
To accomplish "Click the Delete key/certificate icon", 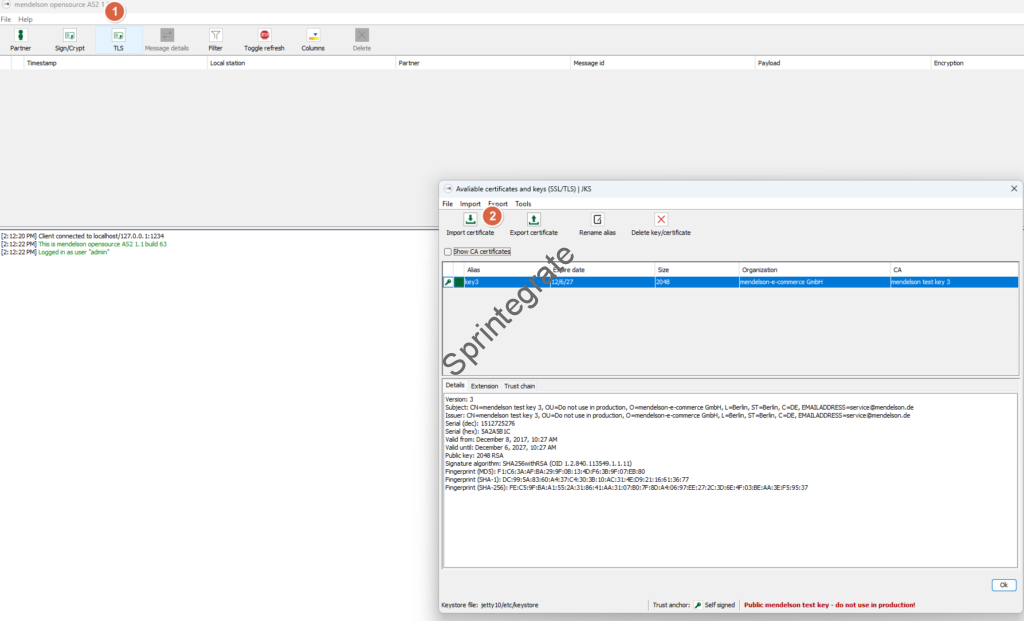I will 660,220.
